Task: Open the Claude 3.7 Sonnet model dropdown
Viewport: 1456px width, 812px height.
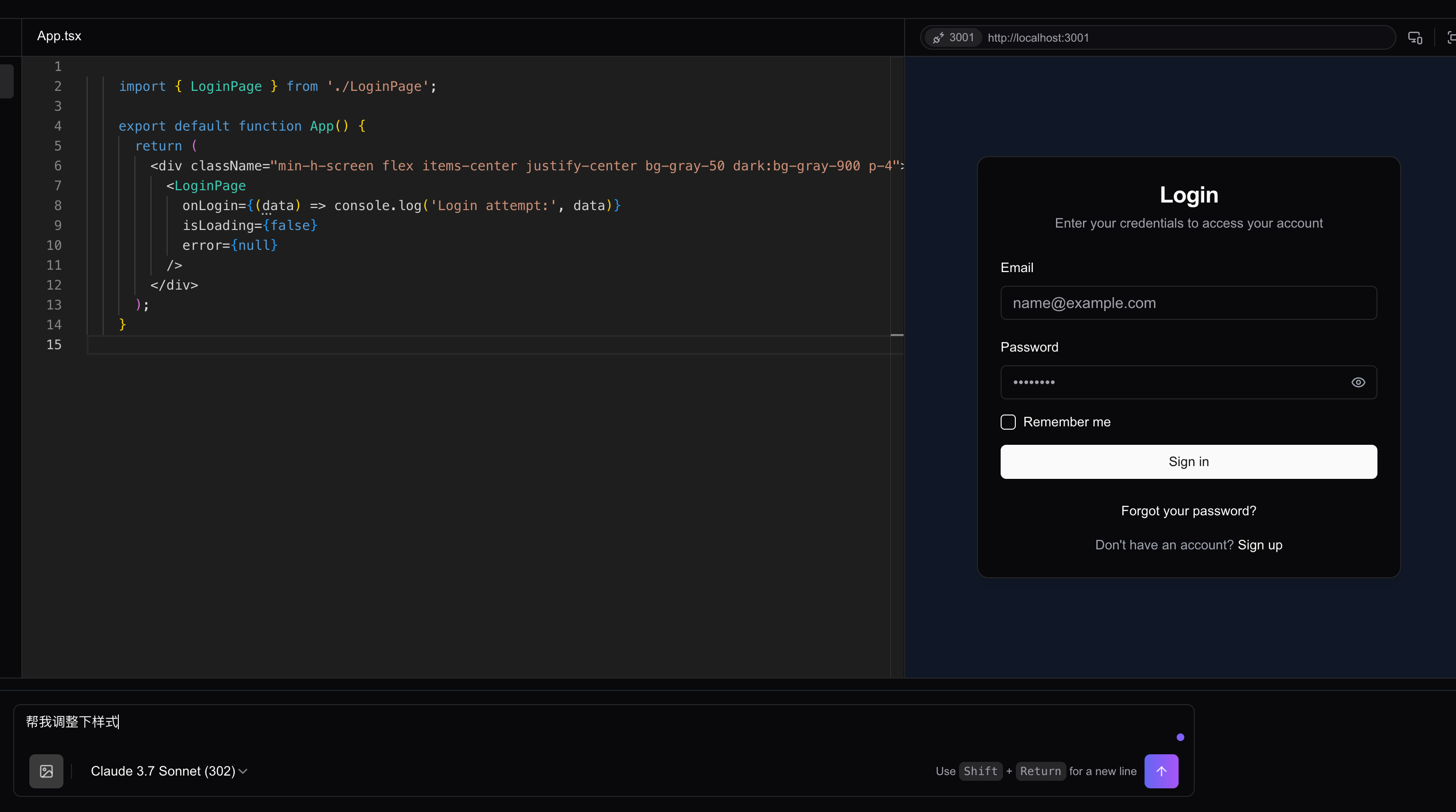Action: click(x=169, y=771)
